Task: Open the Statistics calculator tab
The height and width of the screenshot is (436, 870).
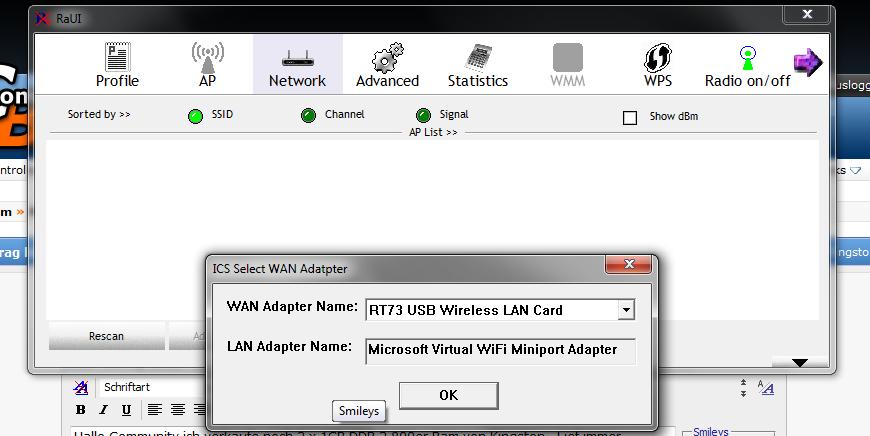Action: click(x=478, y=64)
